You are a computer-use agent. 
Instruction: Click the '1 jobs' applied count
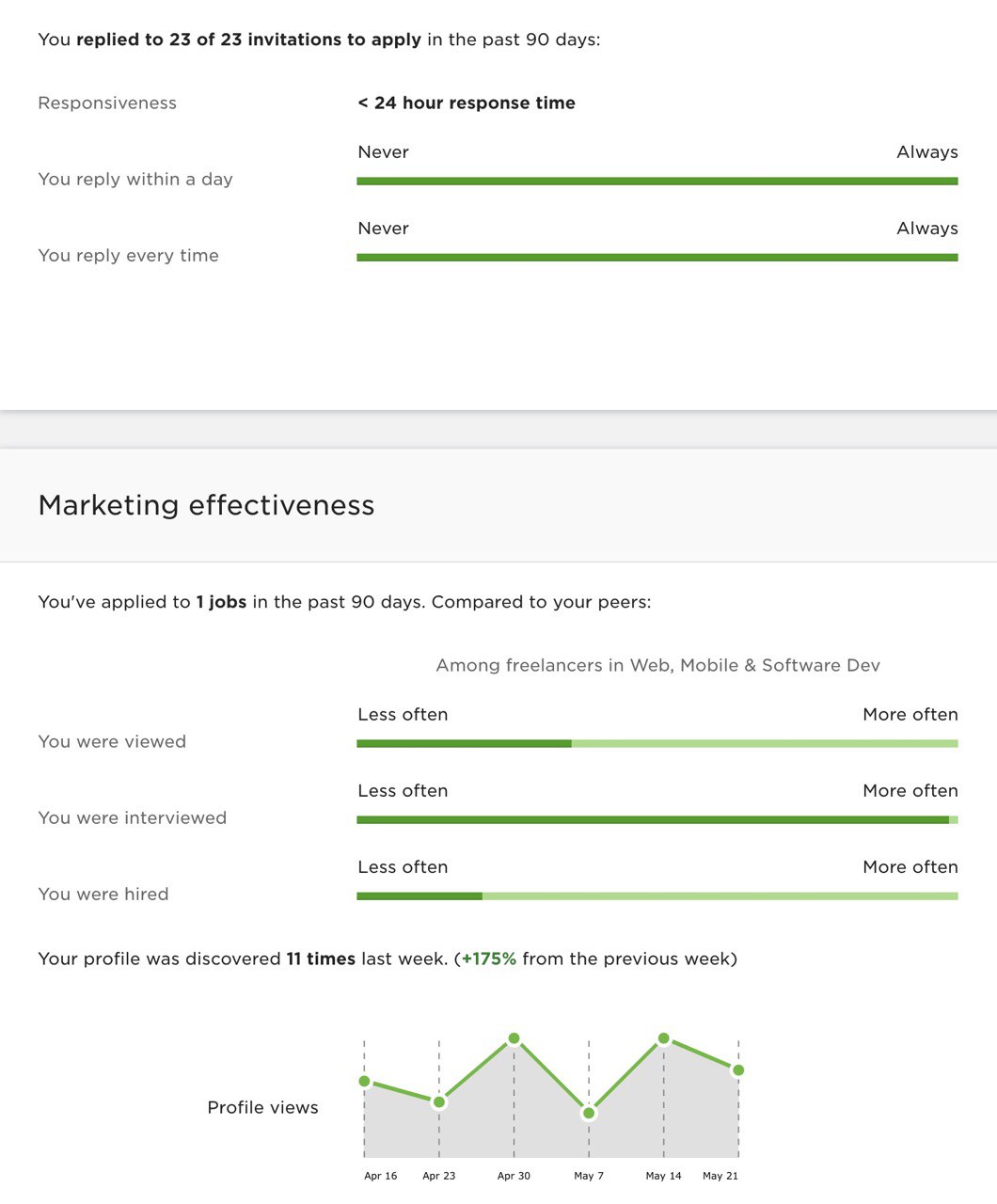pyautogui.click(x=221, y=602)
